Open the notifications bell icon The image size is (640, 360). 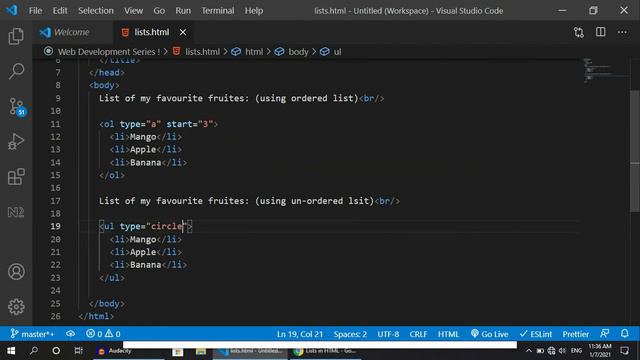[624, 333]
